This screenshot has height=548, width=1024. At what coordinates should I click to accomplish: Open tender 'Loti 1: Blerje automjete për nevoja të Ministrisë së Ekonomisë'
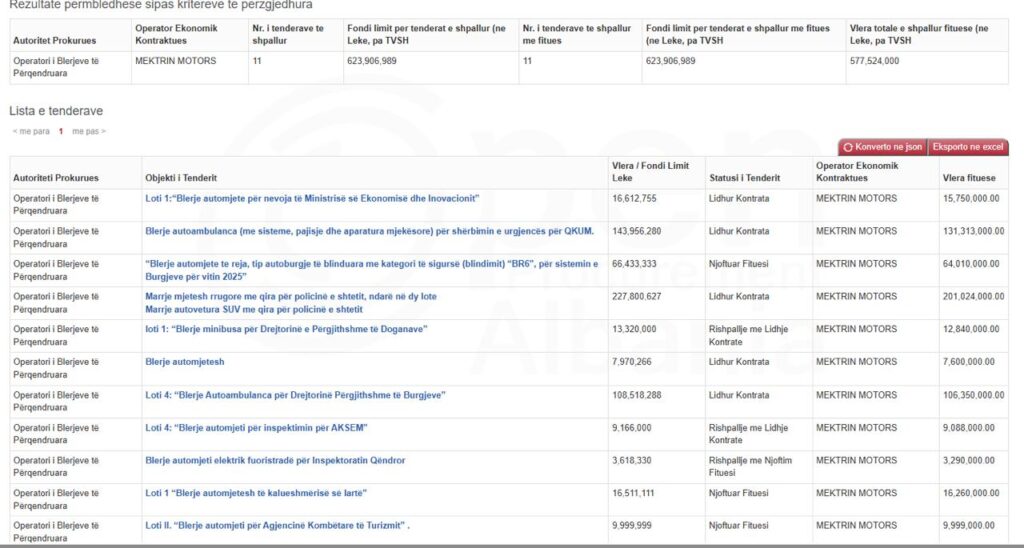[312, 198]
